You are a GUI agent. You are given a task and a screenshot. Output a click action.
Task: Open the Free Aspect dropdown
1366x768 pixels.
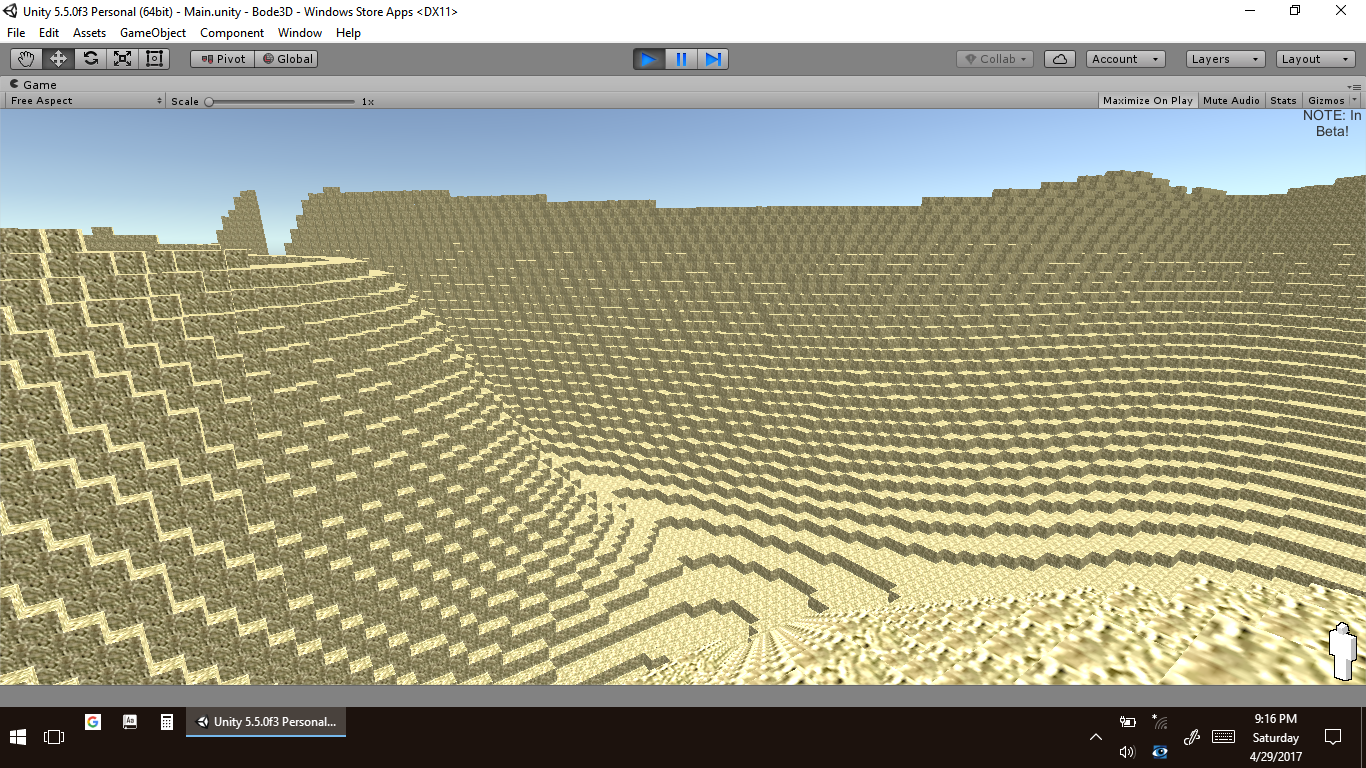pyautogui.click(x=86, y=101)
